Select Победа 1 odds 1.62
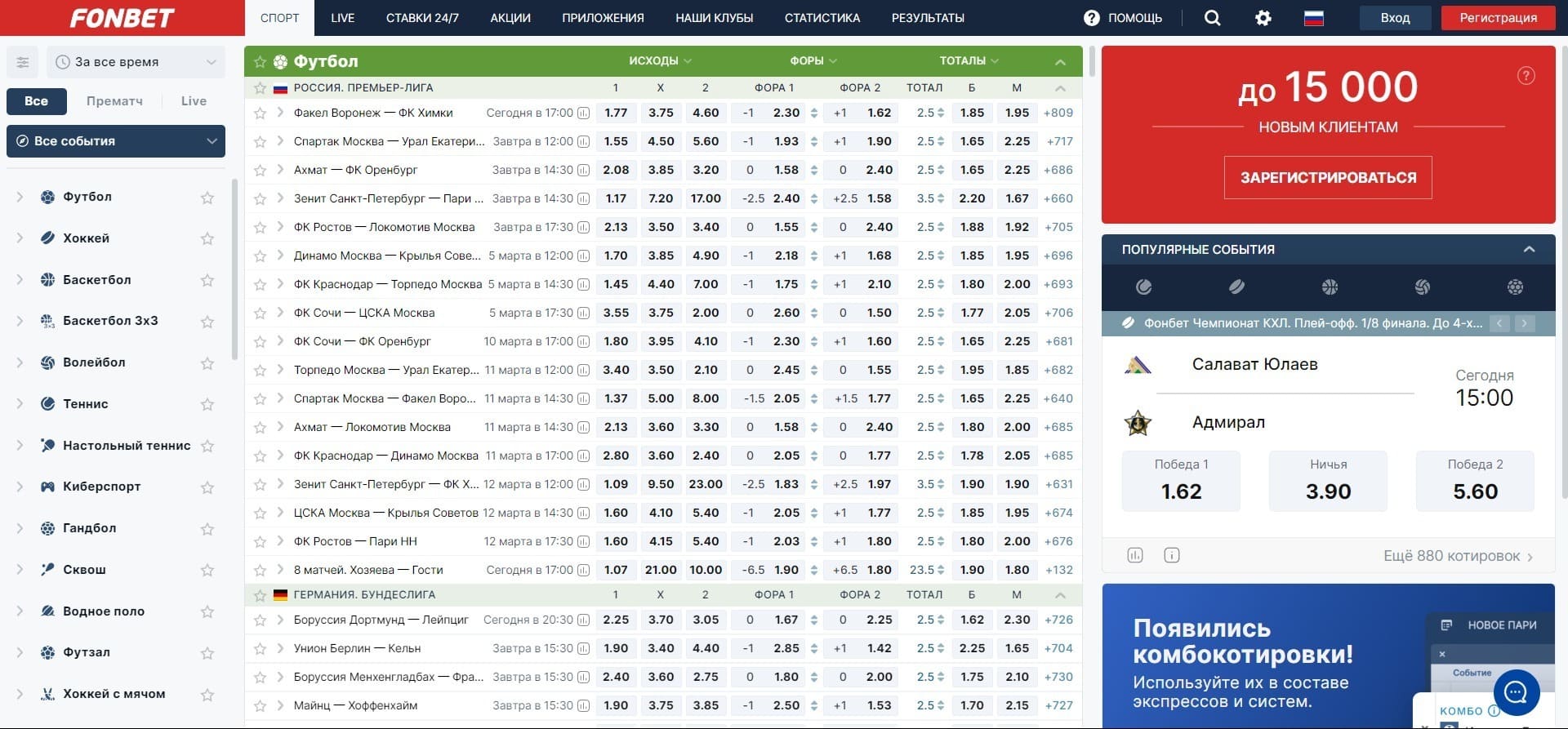Image resolution: width=1568 pixels, height=729 pixels. [1180, 482]
